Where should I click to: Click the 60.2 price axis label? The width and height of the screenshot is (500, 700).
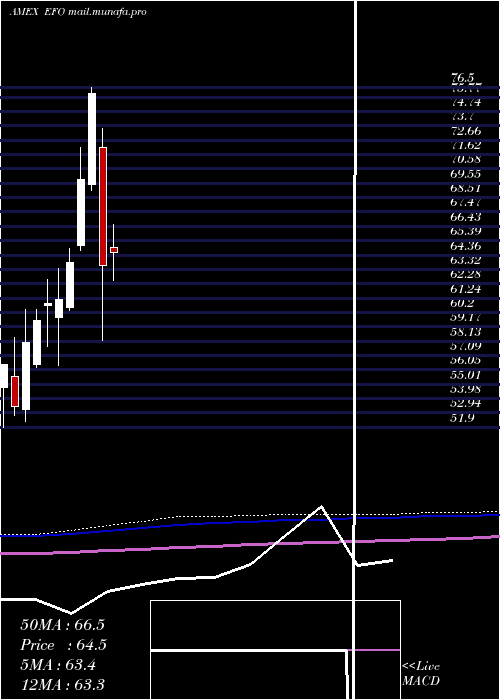[462, 303]
